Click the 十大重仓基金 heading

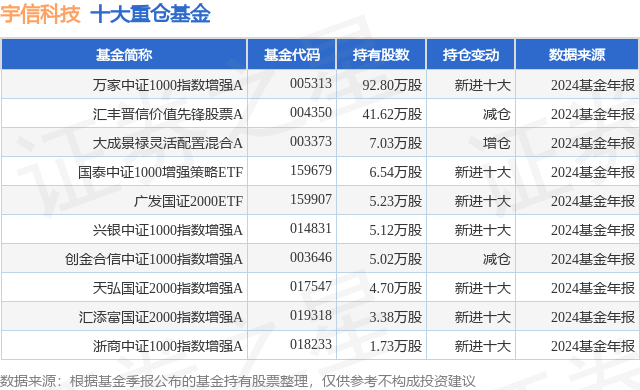coord(150,13)
